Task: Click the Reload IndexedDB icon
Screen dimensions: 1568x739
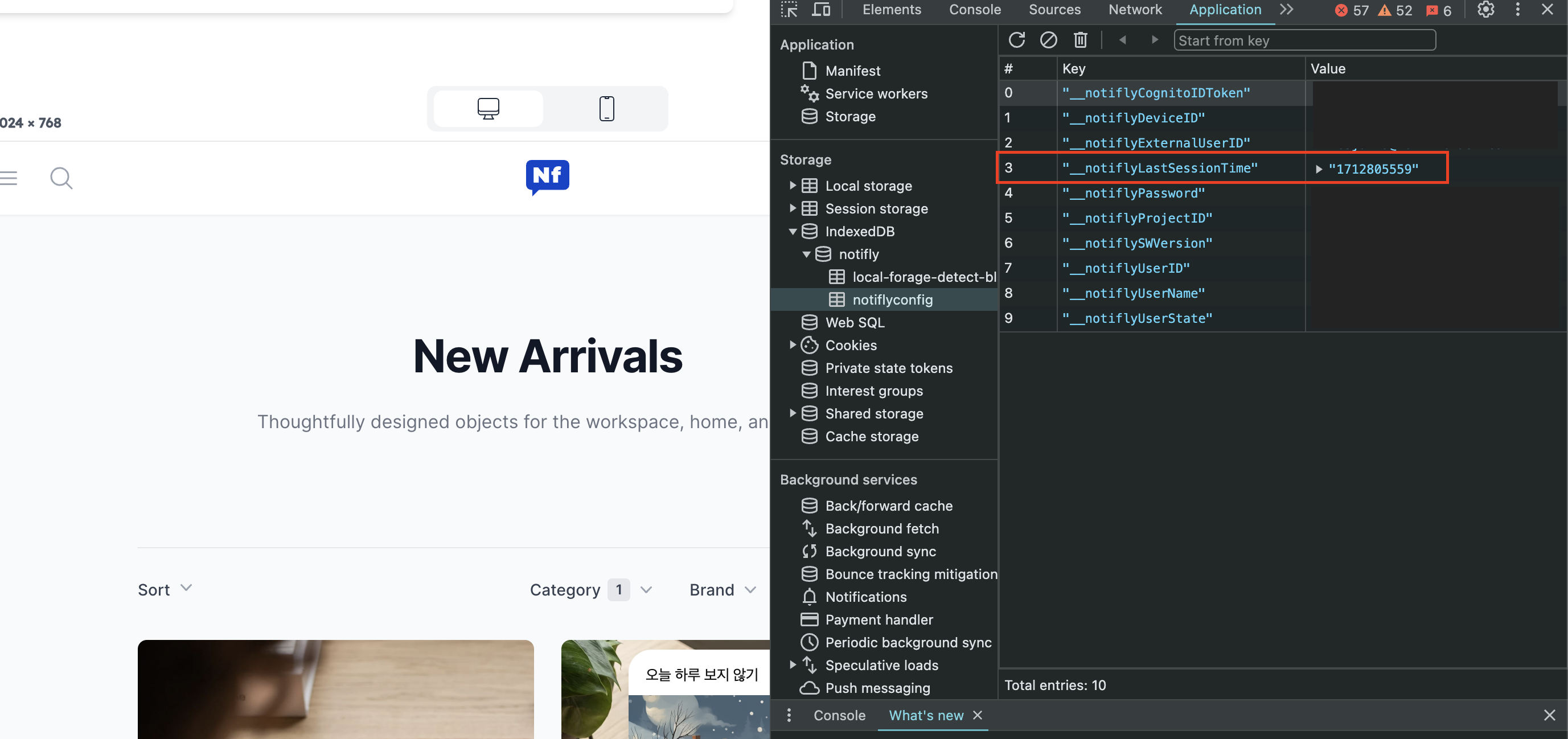Action: click(1016, 40)
